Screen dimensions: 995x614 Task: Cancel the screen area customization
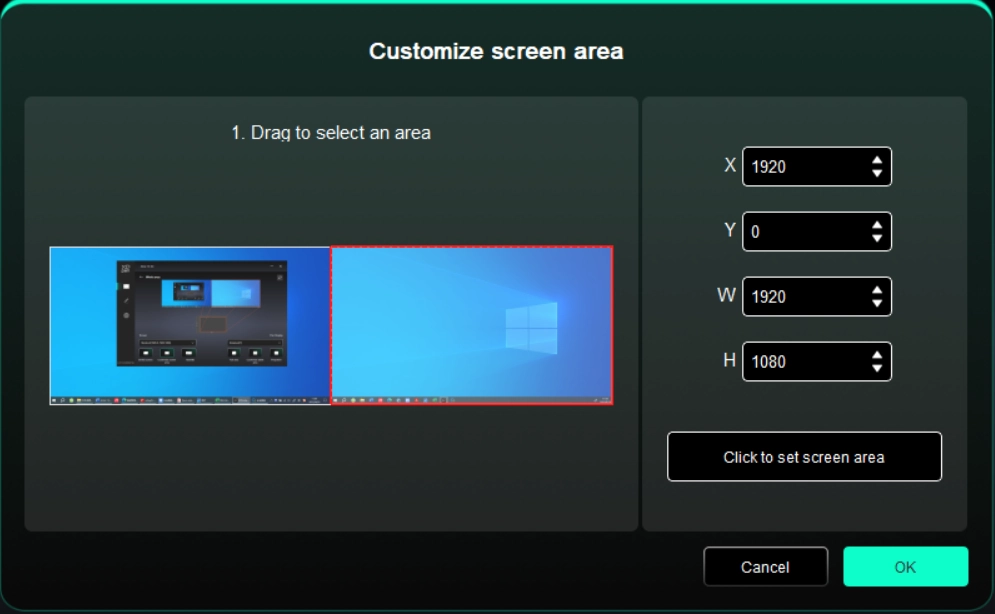pyautogui.click(x=765, y=567)
